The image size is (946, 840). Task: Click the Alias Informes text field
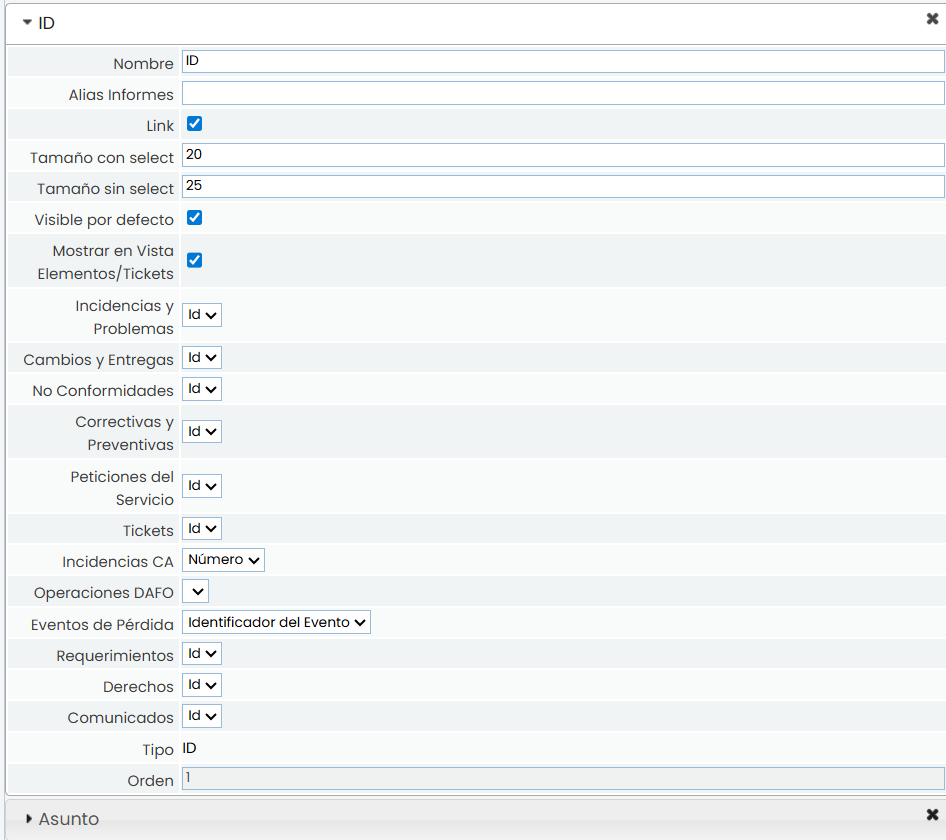(x=563, y=94)
